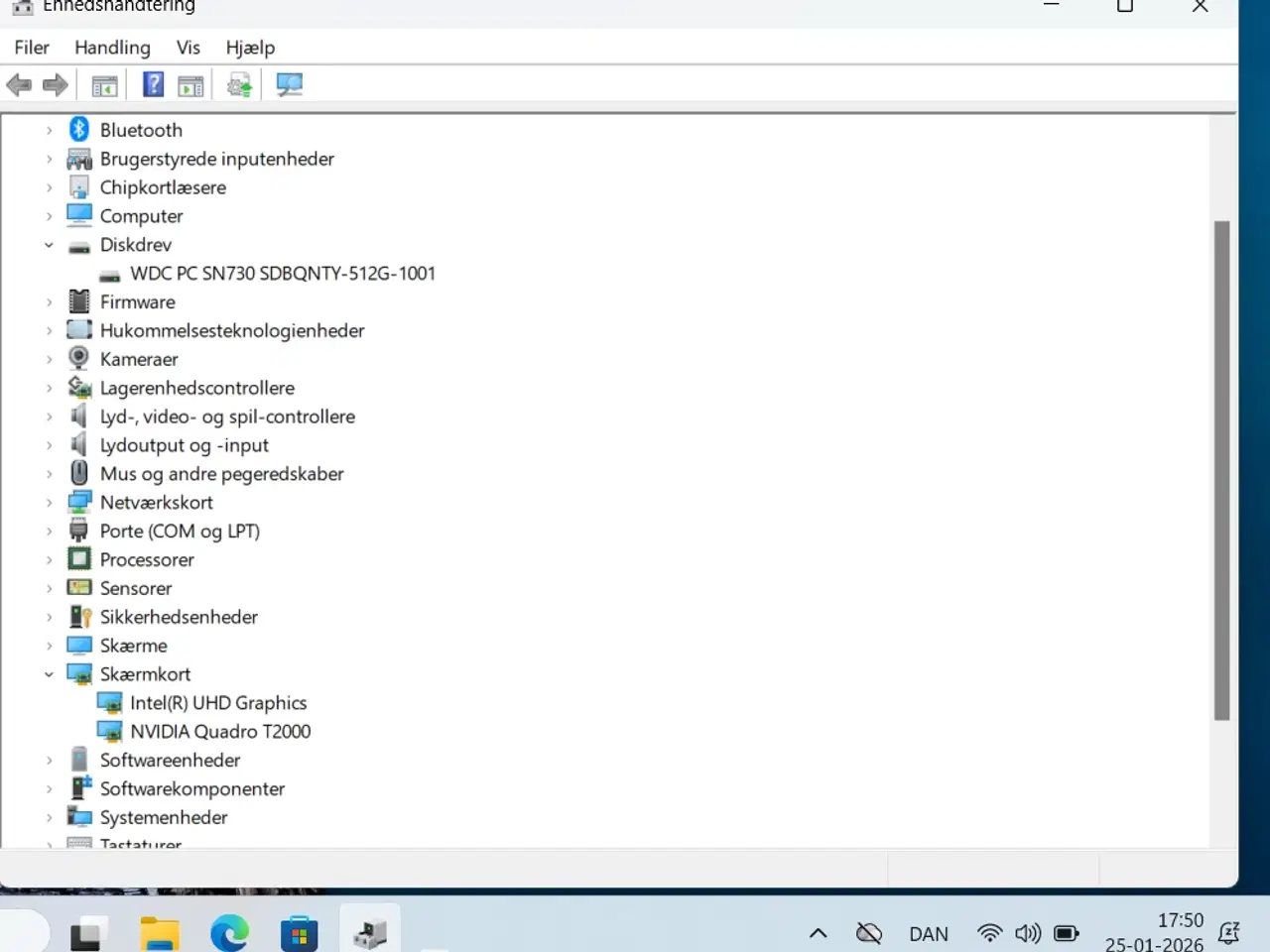Select the WDC PC SN730 disk drive
The image size is (1270, 952).
pyautogui.click(x=282, y=274)
